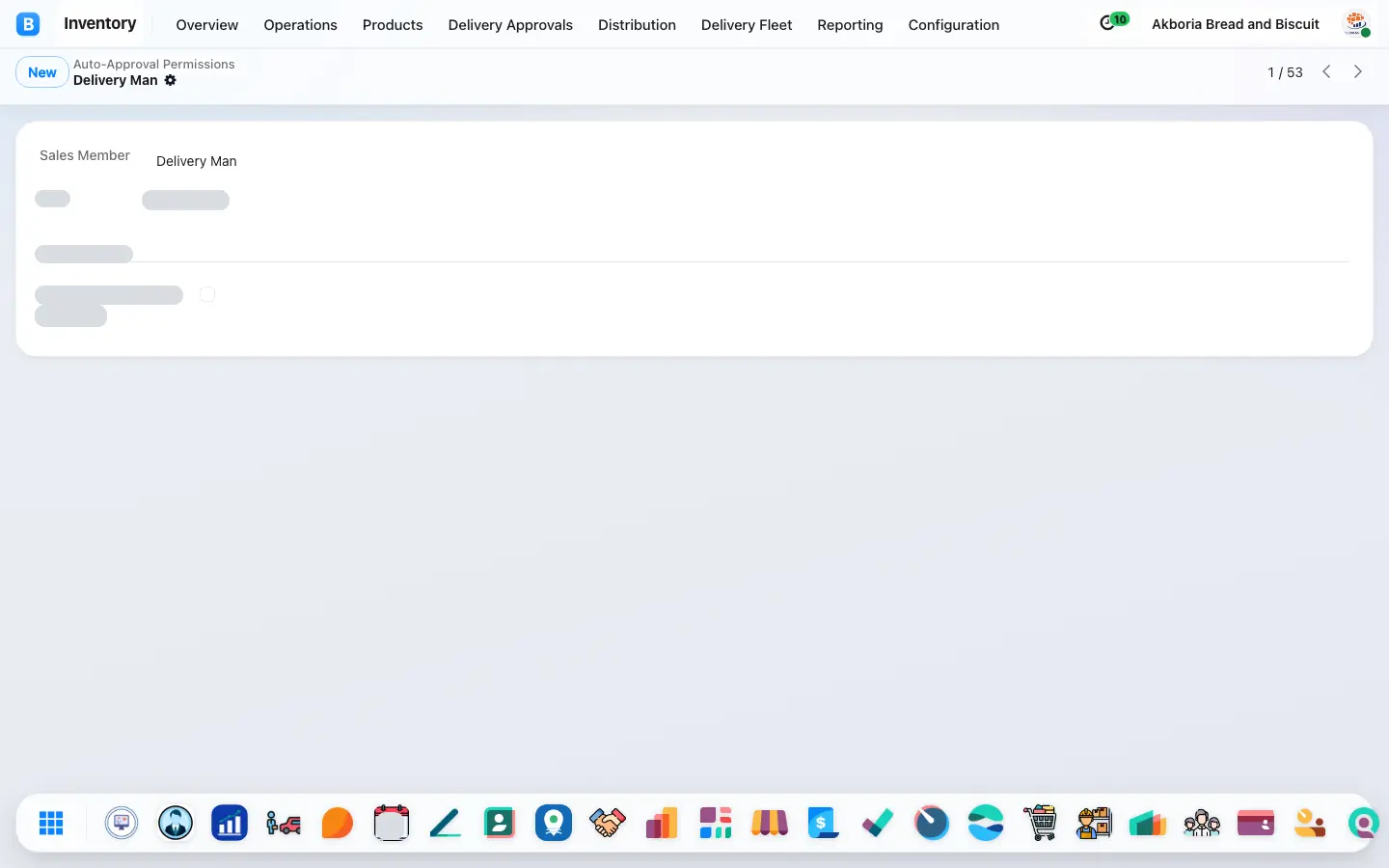Open the teal pen signing app
1389x868 pixels.
point(446,823)
